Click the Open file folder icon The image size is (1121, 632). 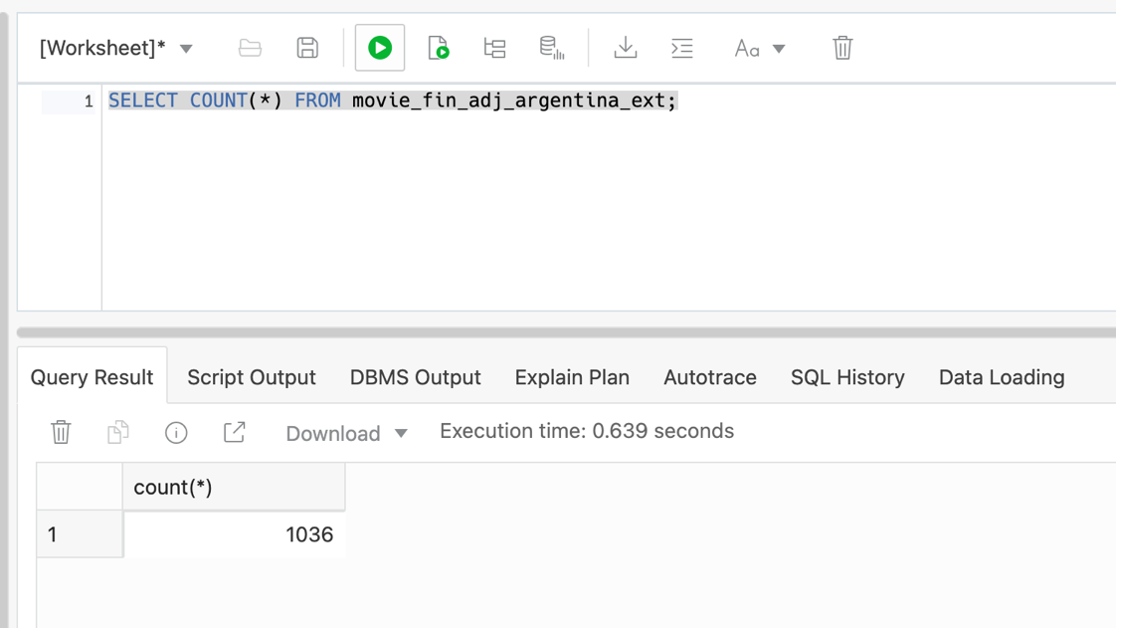(x=250, y=48)
